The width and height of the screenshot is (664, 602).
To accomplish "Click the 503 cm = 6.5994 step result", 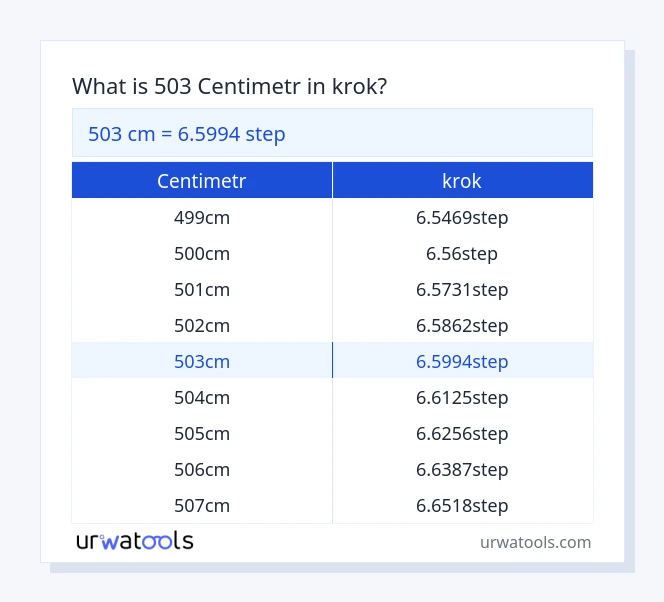I will (x=187, y=133).
